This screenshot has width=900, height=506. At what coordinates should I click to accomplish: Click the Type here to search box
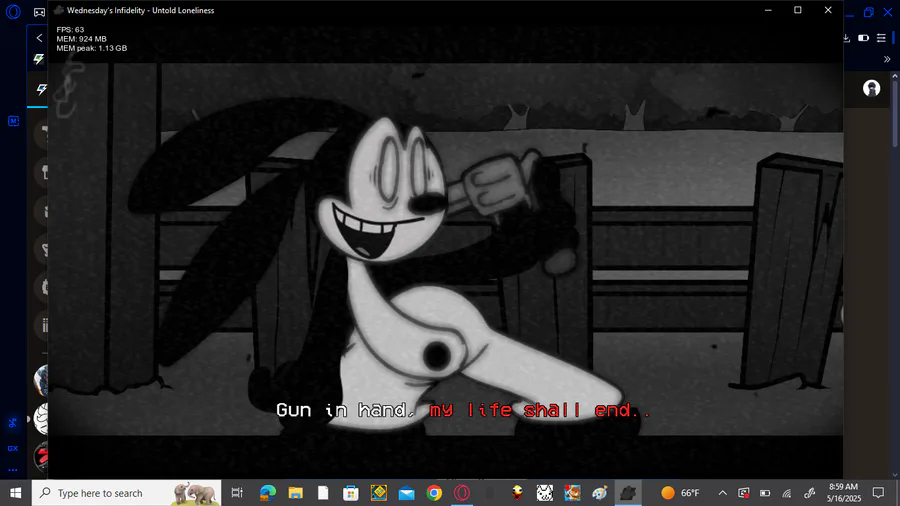click(126, 493)
